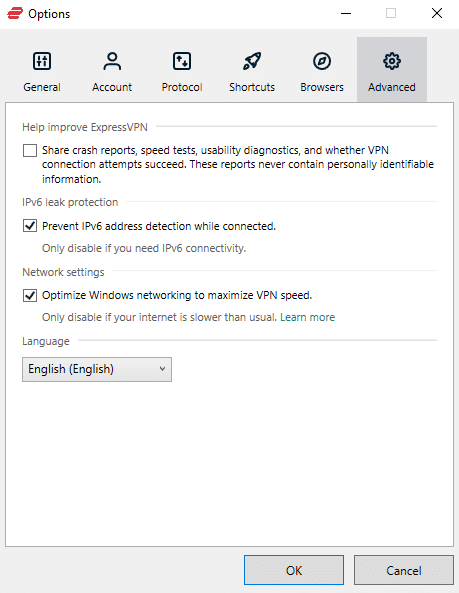Screen dimensions: 459x593
Task: Click the 'Language' section heading
Action: tap(46, 341)
